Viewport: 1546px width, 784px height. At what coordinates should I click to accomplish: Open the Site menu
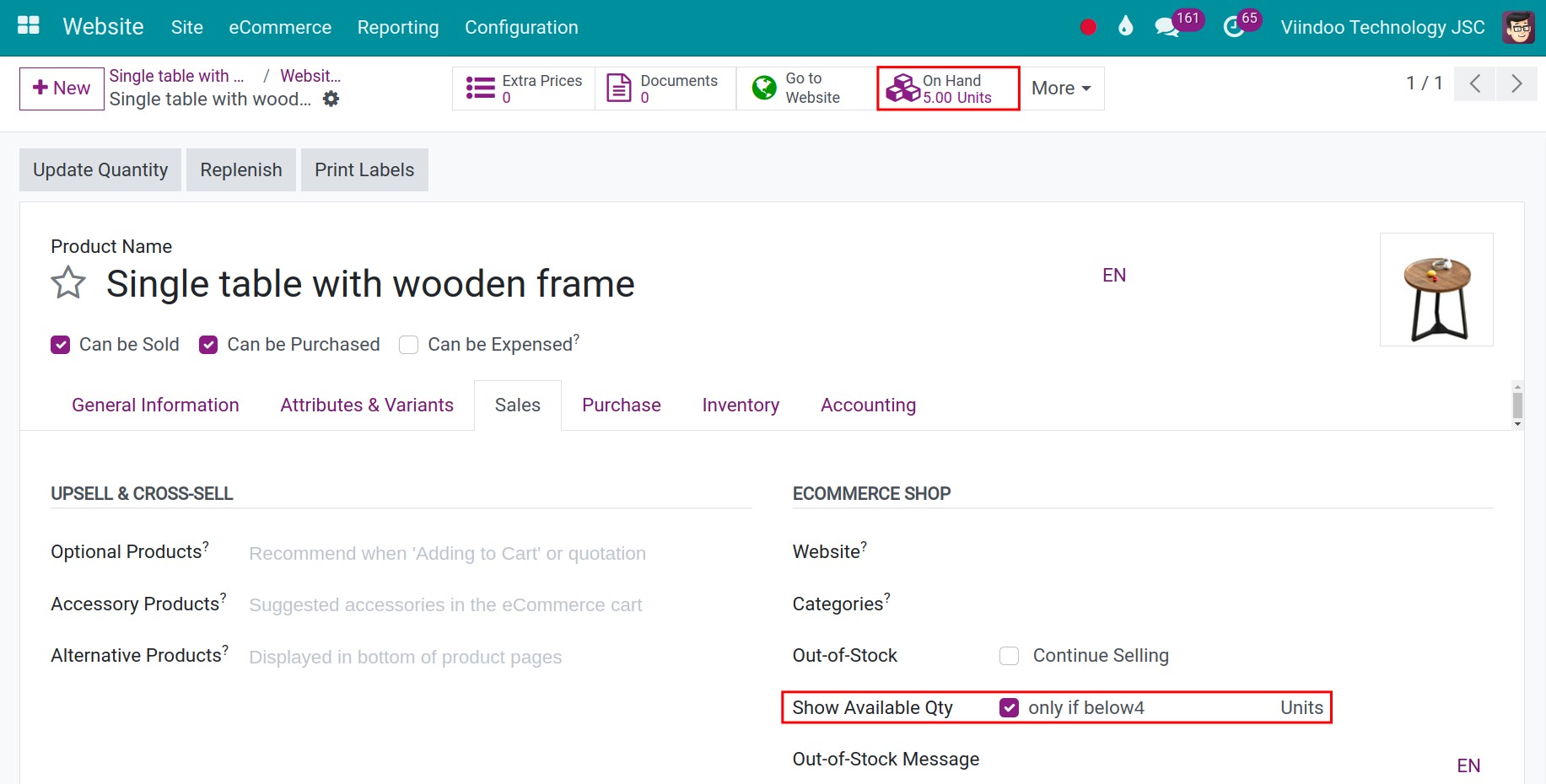point(187,27)
